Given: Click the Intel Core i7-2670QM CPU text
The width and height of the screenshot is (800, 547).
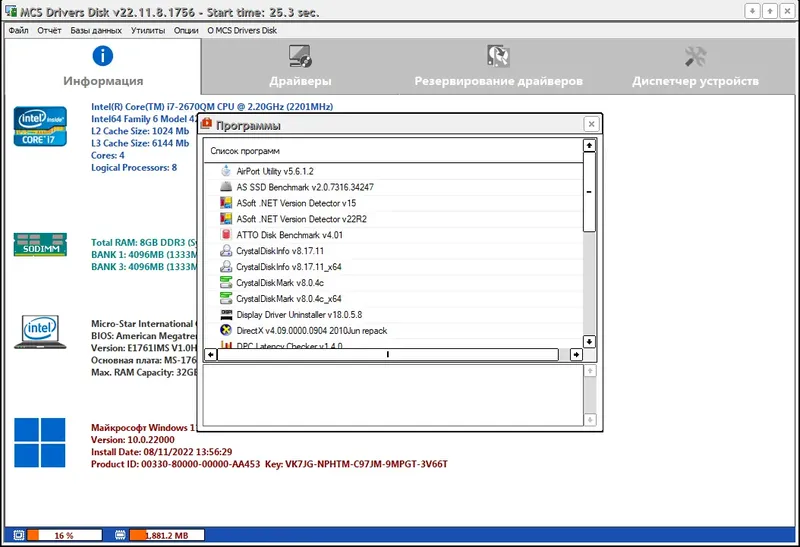Looking at the screenshot, I should tap(212, 107).
